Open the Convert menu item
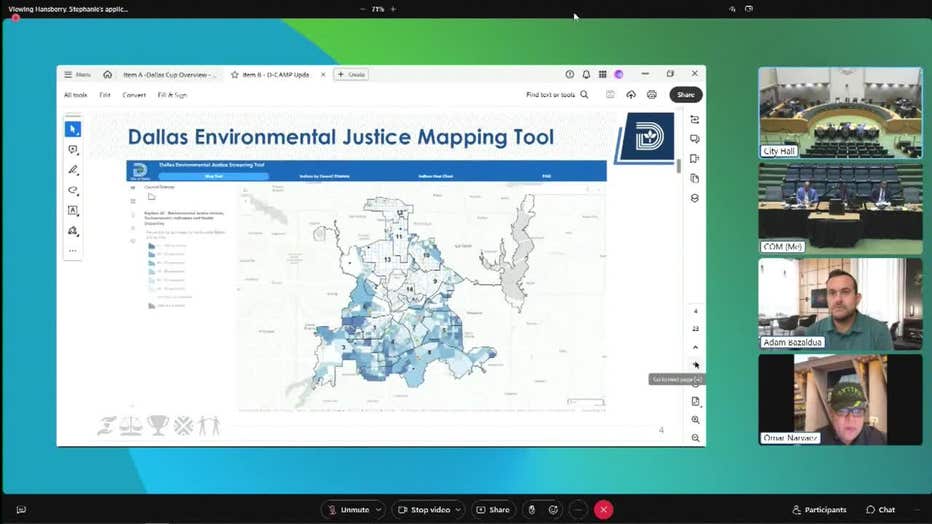Image resolution: width=932 pixels, height=524 pixels. point(134,94)
